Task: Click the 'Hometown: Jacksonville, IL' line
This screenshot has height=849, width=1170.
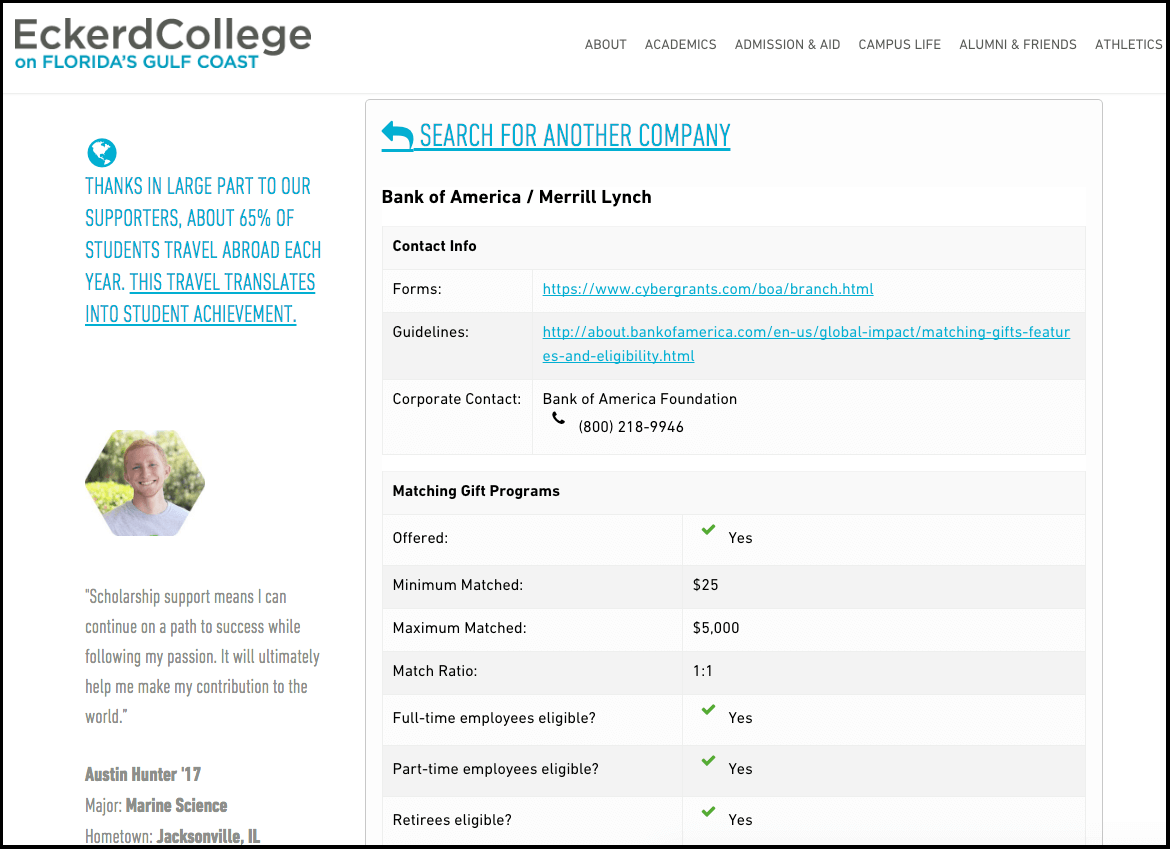Action: tap(172, 836)
